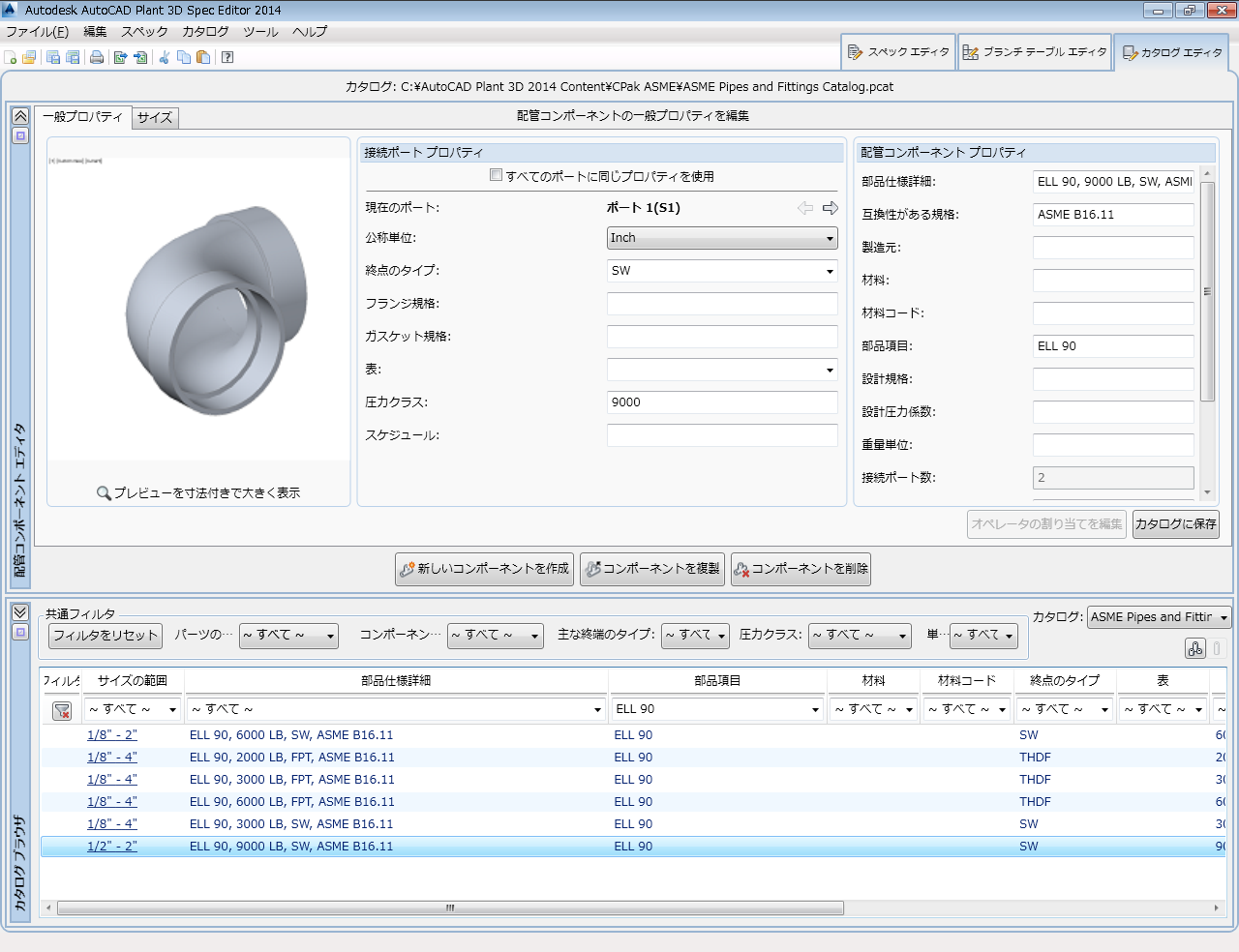Click the 製造元 input field
Image resolution: width=1239 pixels, height=952 pixels.
click(x=1113, y=248)
